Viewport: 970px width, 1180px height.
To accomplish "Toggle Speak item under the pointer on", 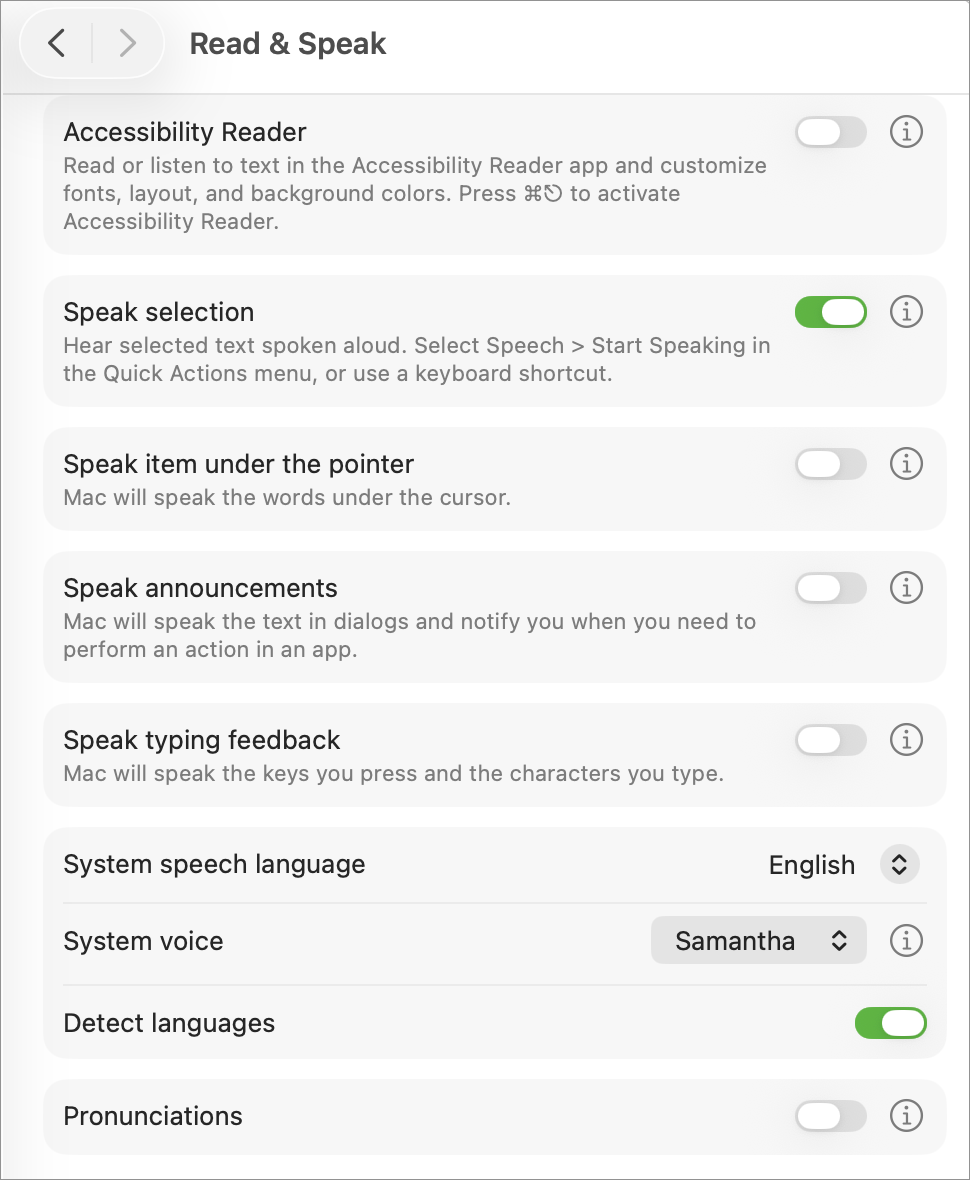I will click(x=830, y=464).
